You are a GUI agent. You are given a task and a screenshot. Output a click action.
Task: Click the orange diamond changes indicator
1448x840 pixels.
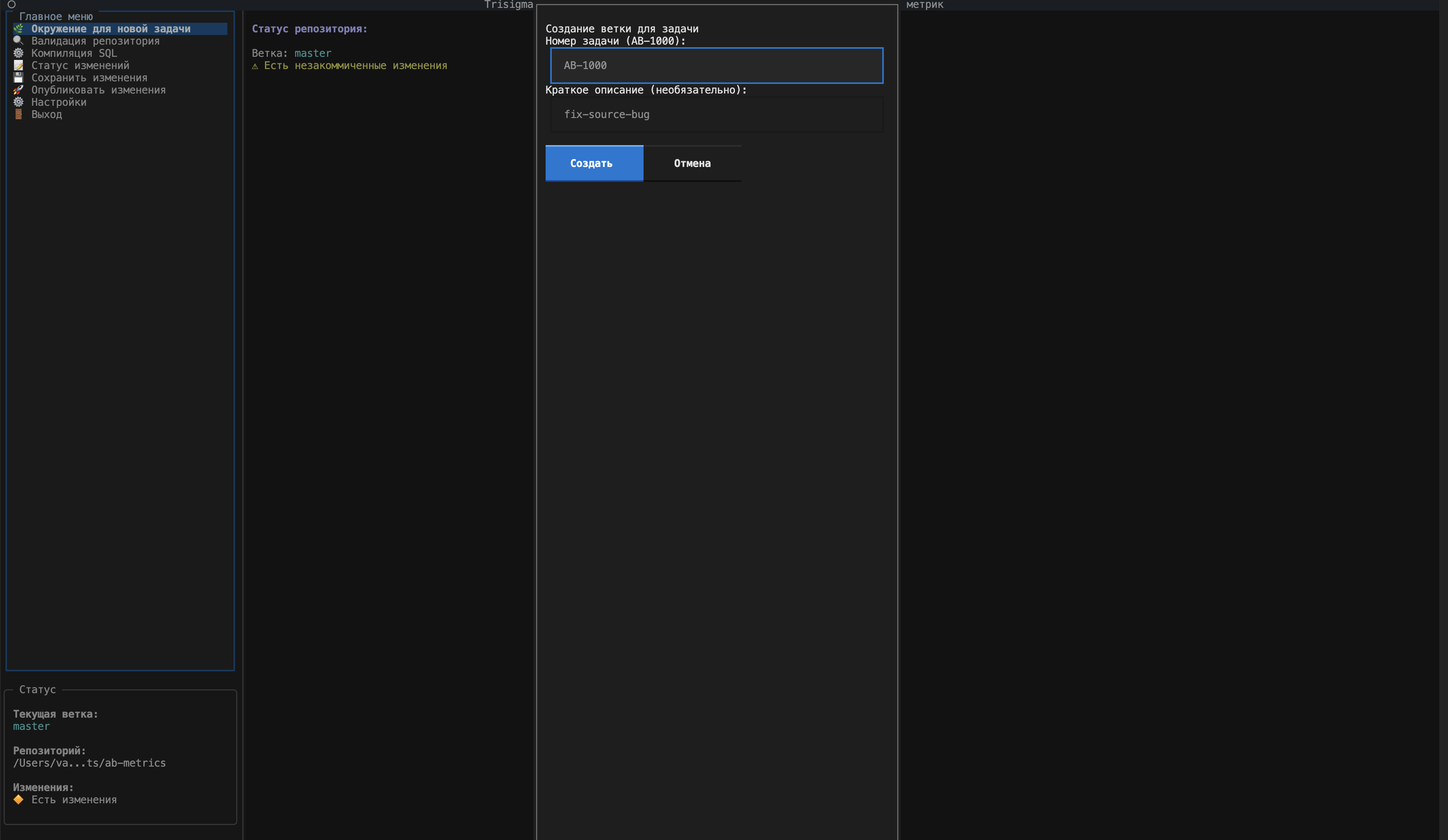[x=18, y=799]
